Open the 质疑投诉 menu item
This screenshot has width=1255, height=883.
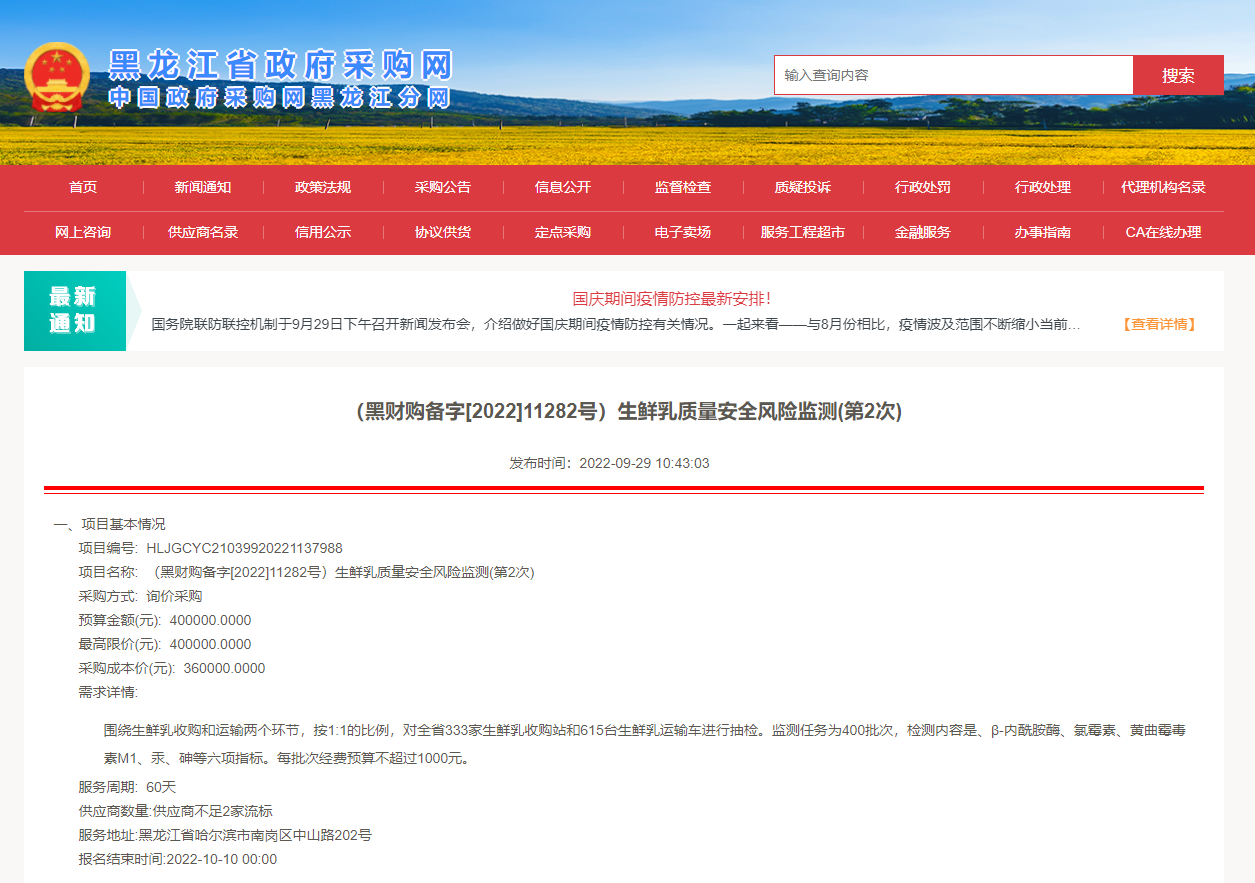click(803, 188)
